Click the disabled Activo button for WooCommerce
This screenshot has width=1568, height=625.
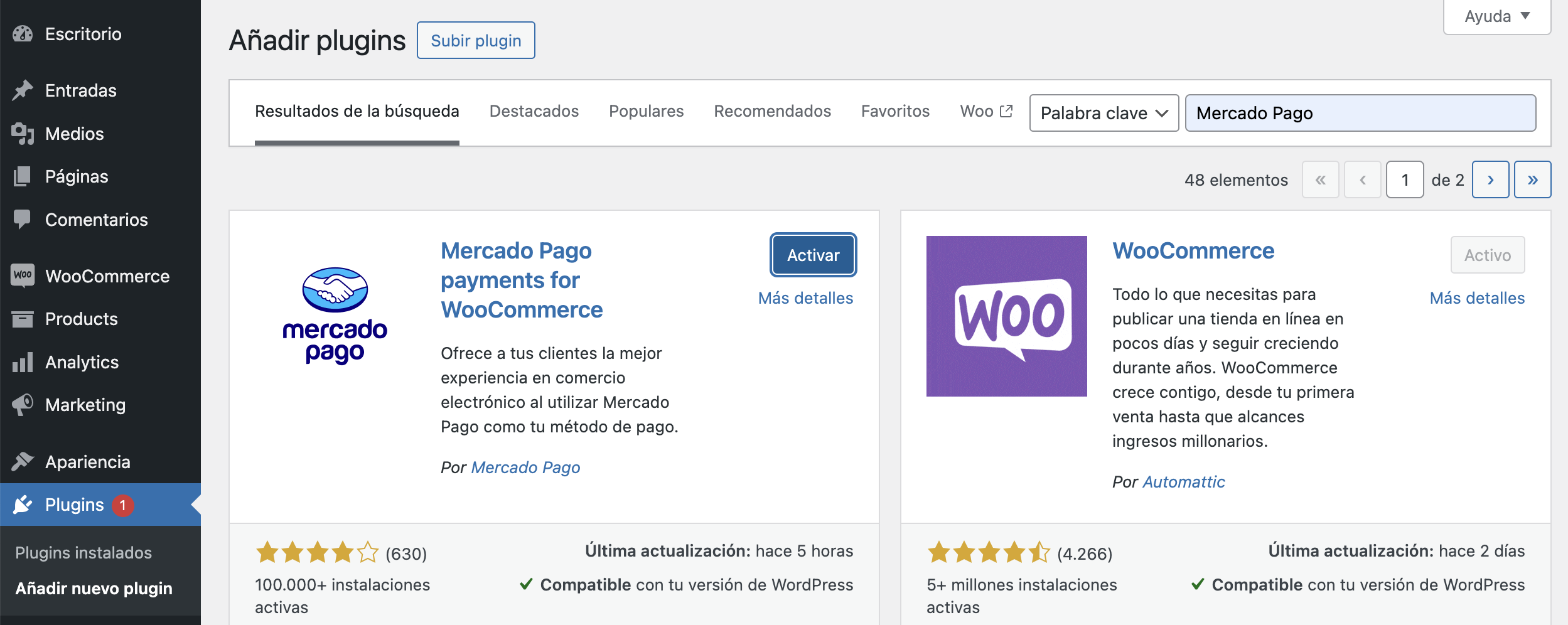point(1488,255)
